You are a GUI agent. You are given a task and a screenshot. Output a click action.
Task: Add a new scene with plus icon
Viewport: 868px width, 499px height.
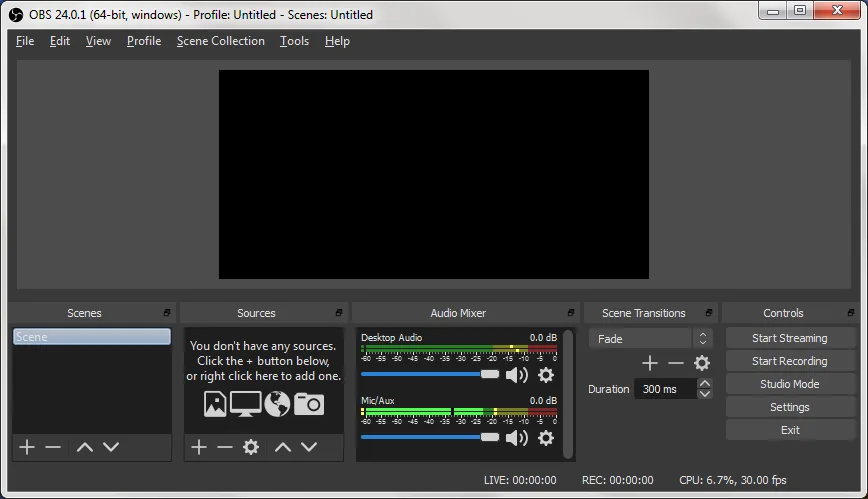point(27,446)
